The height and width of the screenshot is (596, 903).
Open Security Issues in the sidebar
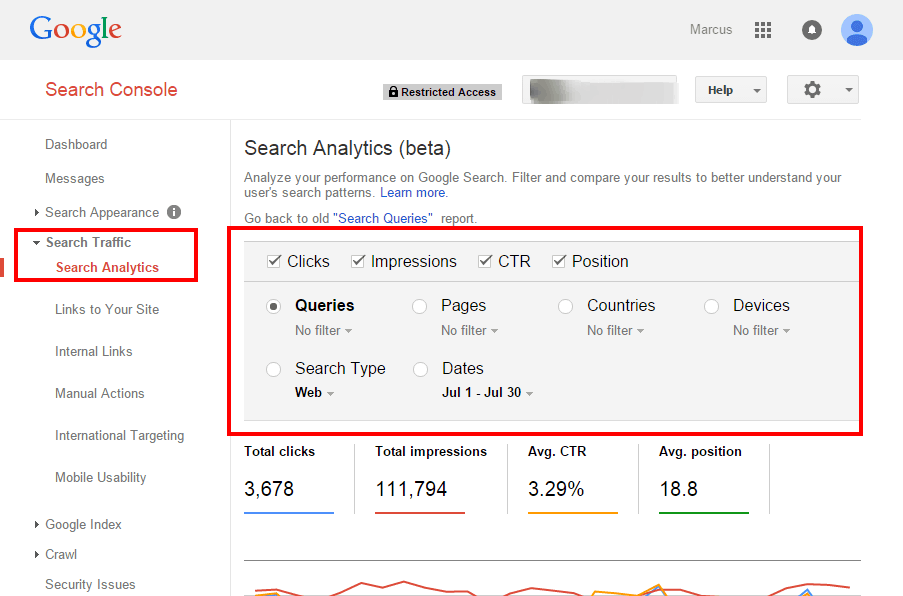(90, 584)
